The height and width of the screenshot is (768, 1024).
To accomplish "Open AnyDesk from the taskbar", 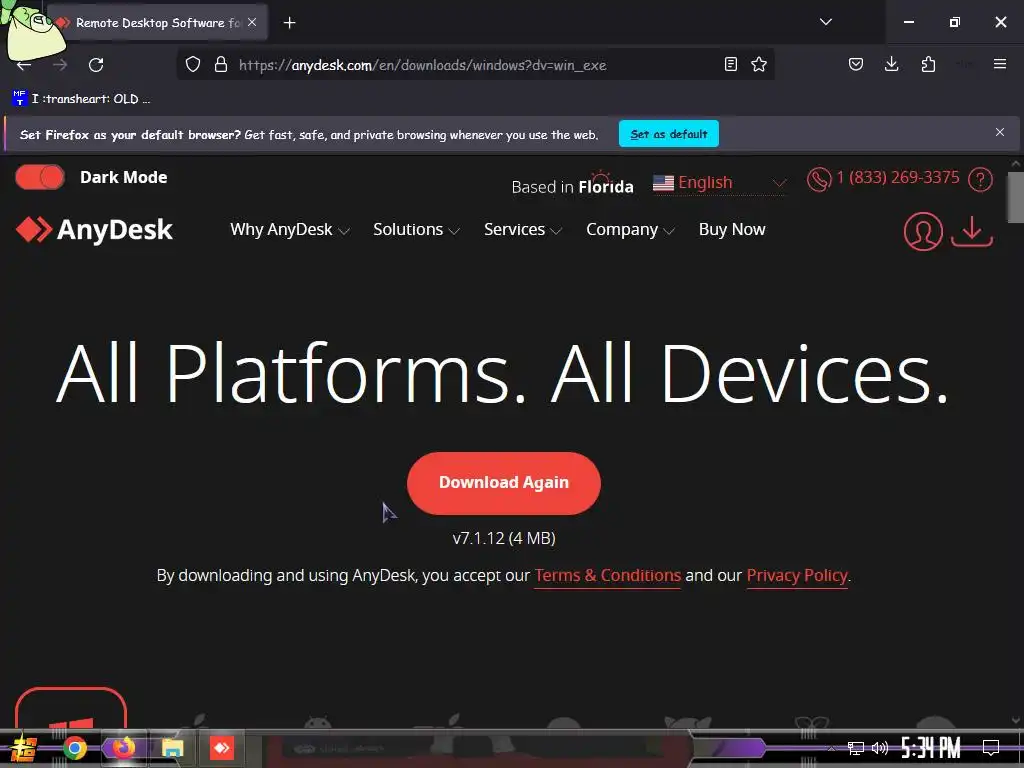I will pyautogui.click(x=221, y=748).
